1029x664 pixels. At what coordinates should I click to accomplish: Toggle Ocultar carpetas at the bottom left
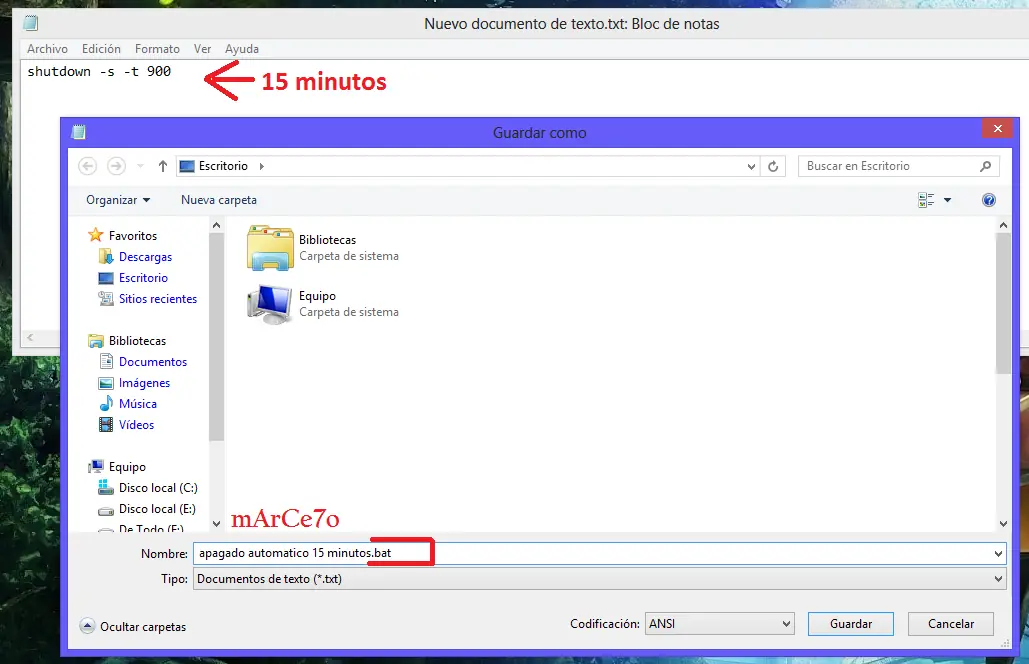[133, 626]
